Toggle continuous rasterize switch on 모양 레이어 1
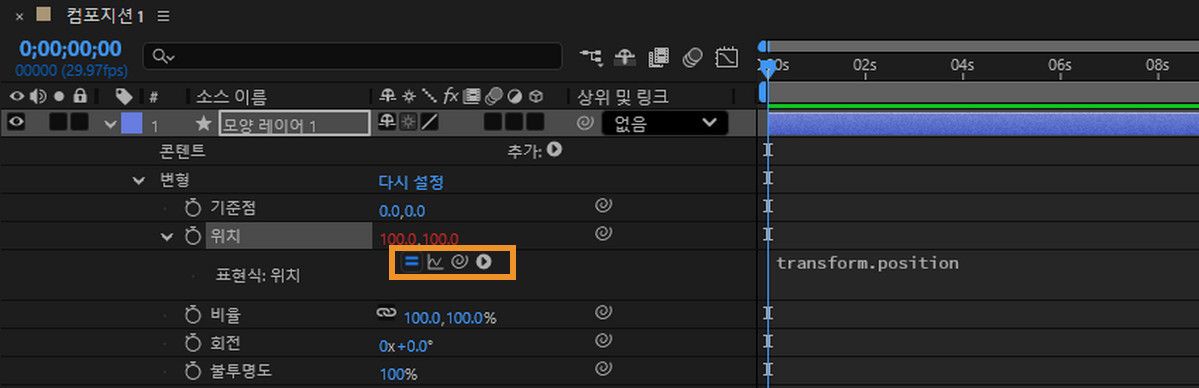 [409, 122]
